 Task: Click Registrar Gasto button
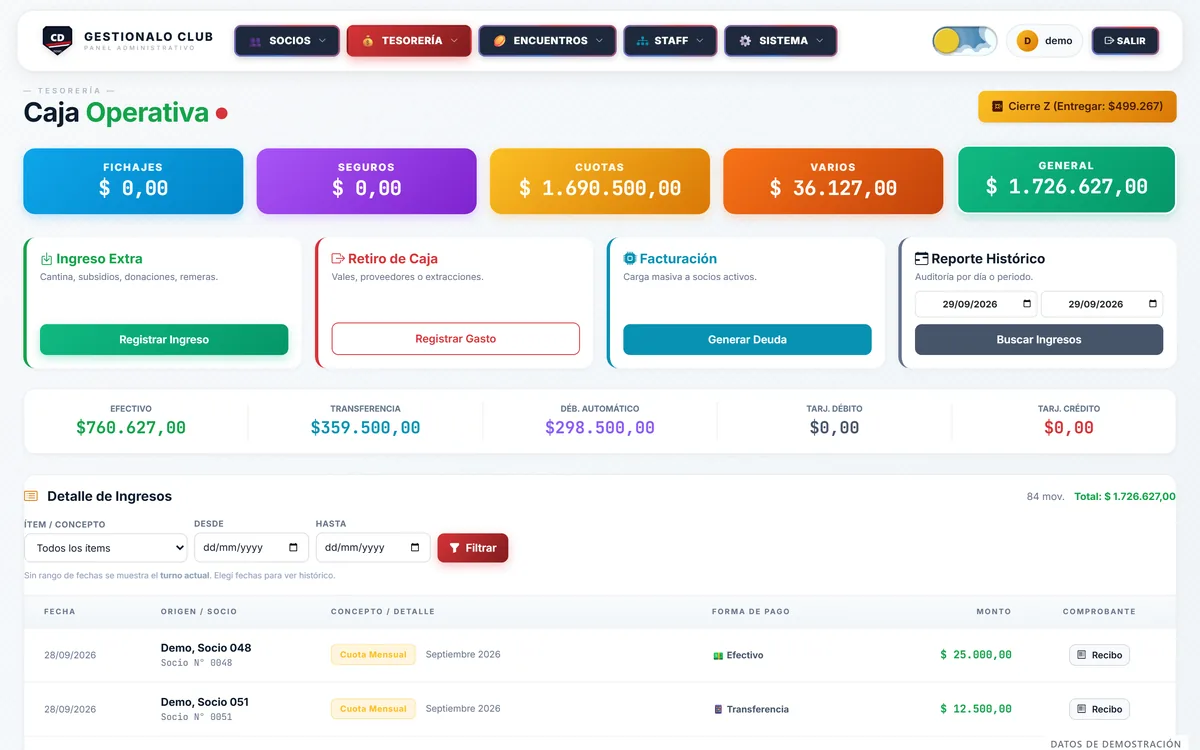pyautogui.click(x=456, y=339)
